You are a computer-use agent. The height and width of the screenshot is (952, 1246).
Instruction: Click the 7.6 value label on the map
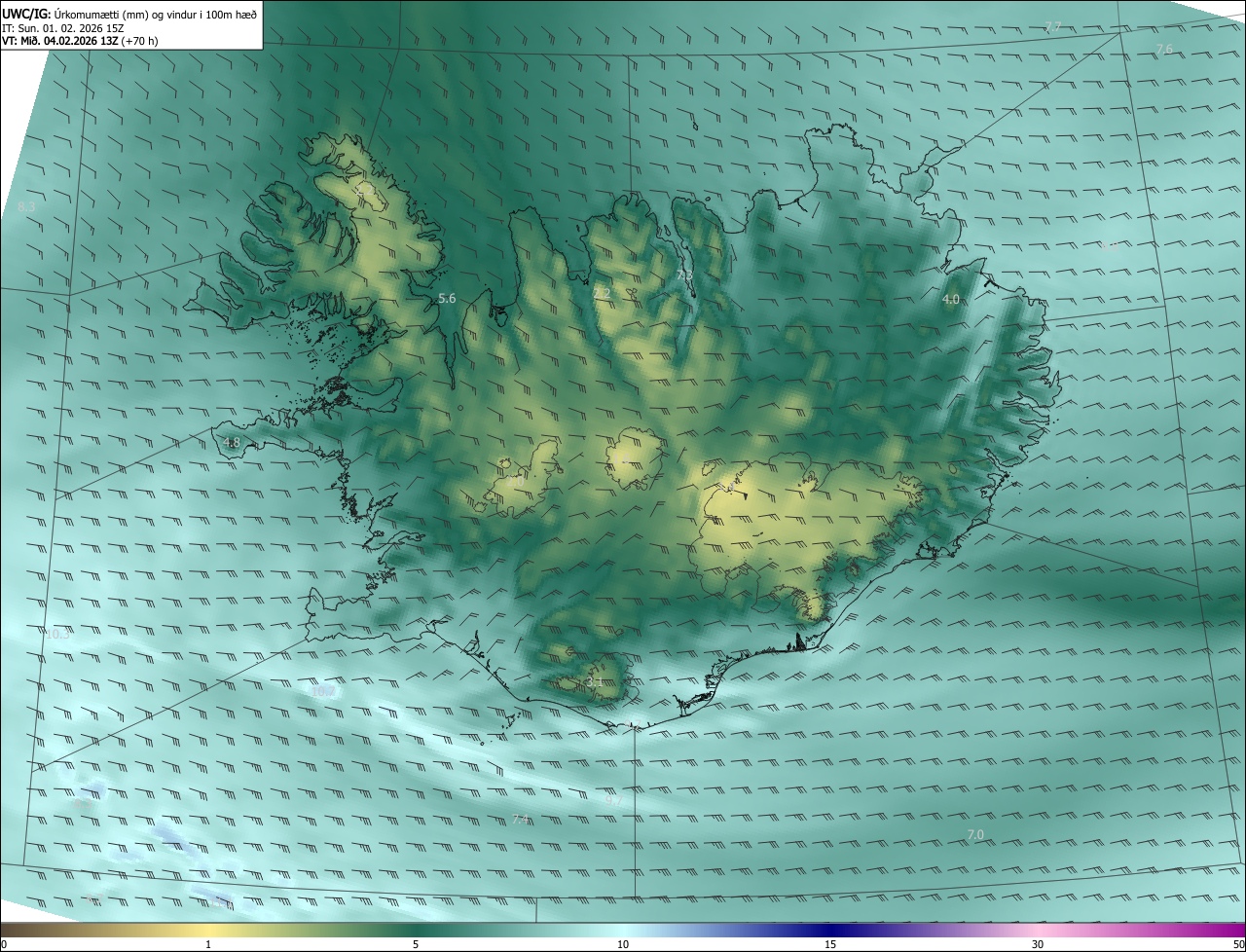click(1164, 49)
